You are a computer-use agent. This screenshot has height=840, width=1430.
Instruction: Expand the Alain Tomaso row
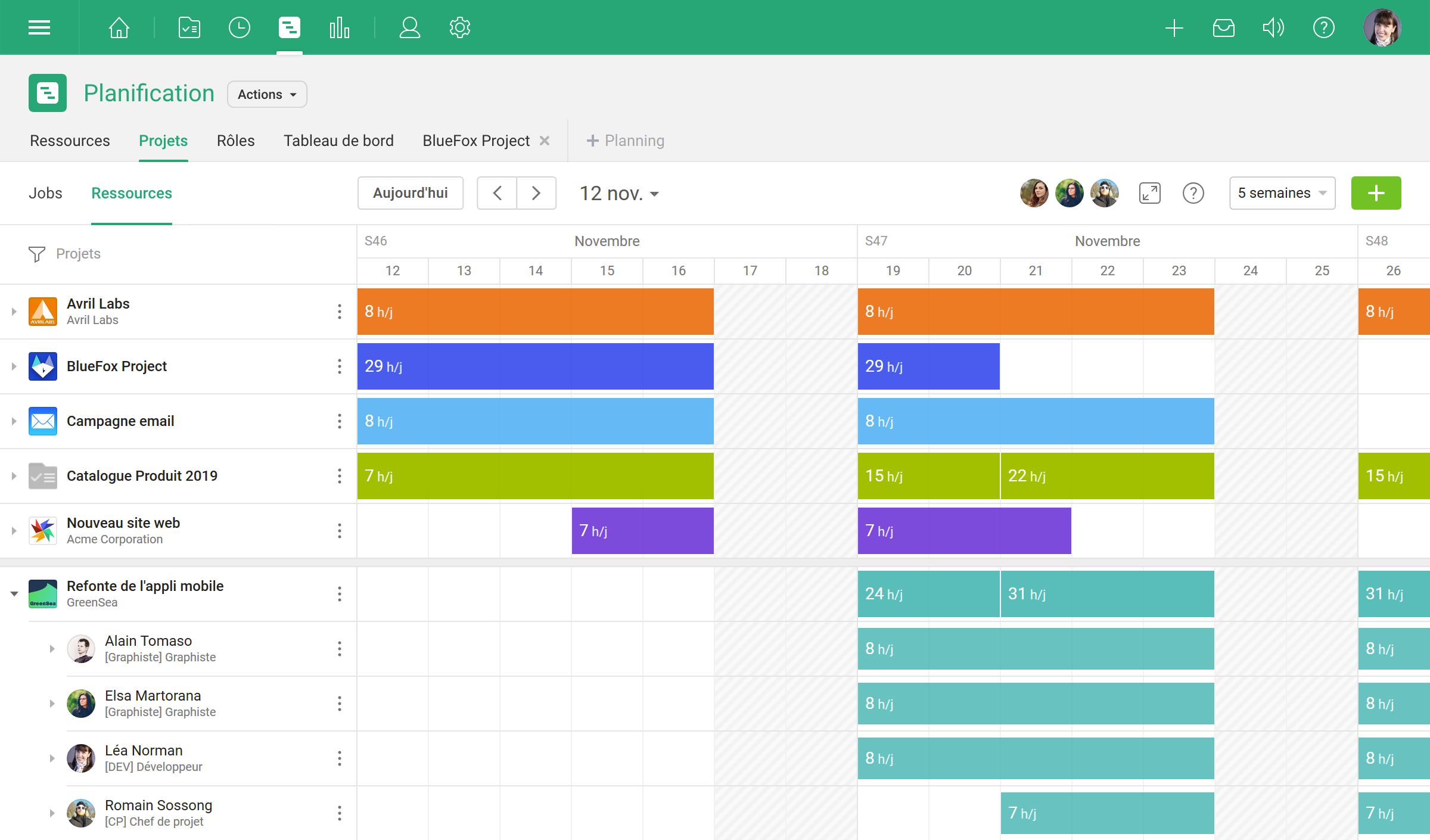(52, 649)
